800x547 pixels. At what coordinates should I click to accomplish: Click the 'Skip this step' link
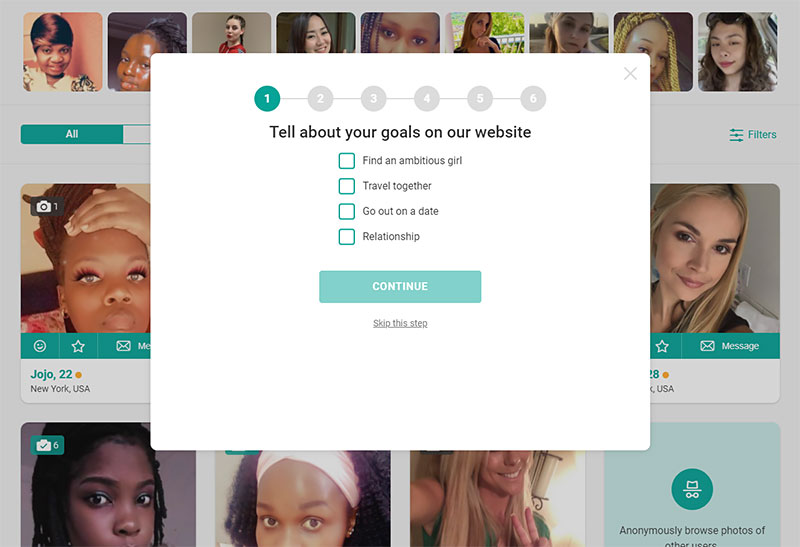point(400,323)
